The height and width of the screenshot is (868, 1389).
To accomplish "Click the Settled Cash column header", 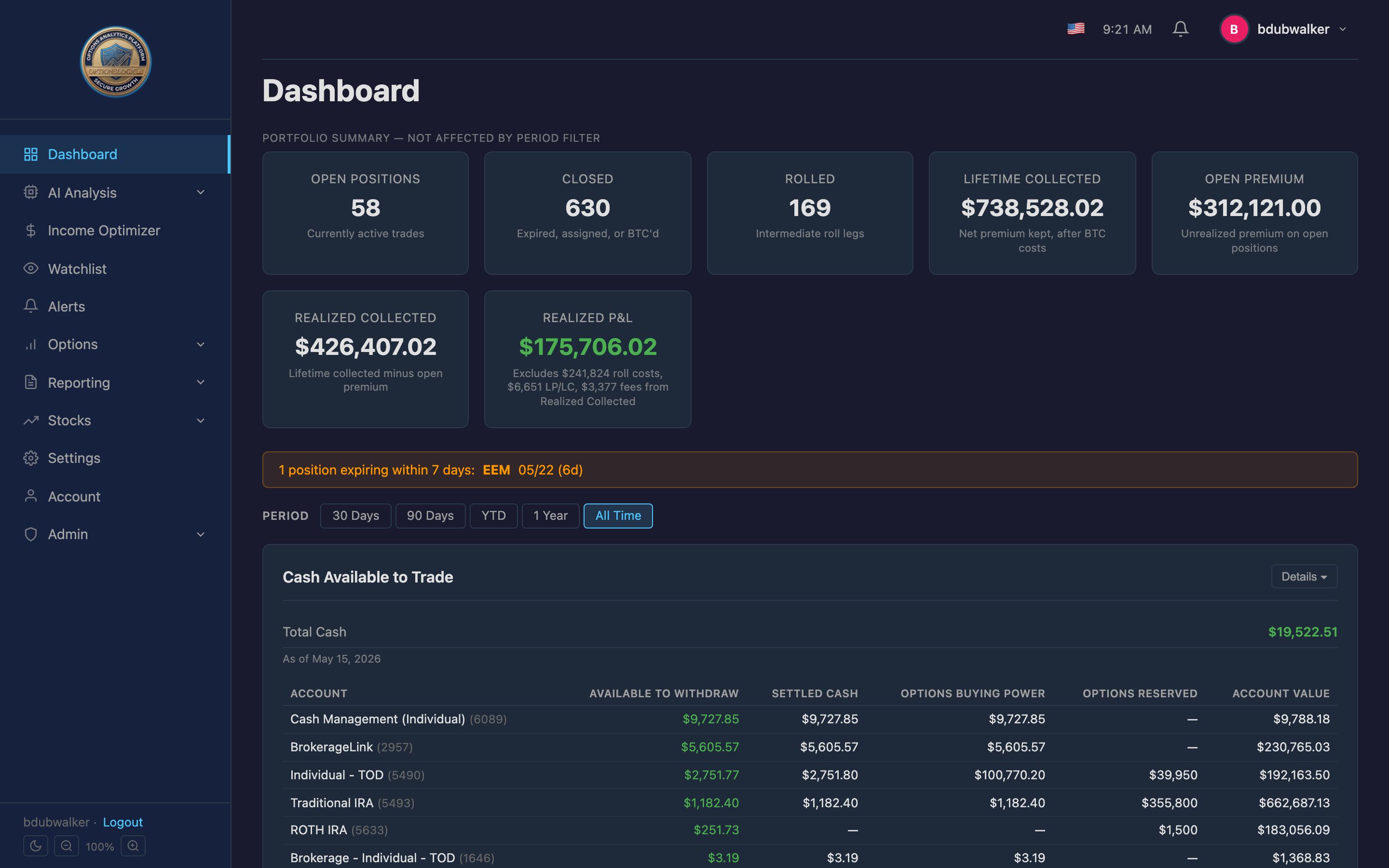I will point(815,693).
